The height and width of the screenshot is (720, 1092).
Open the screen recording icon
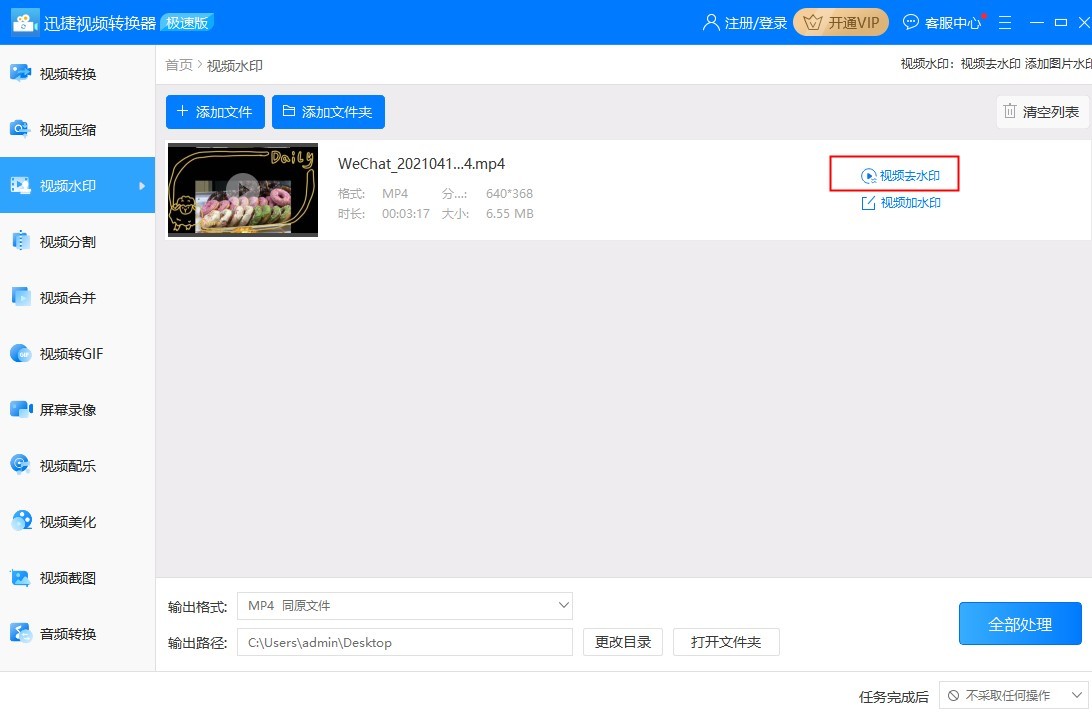[21, 409]
